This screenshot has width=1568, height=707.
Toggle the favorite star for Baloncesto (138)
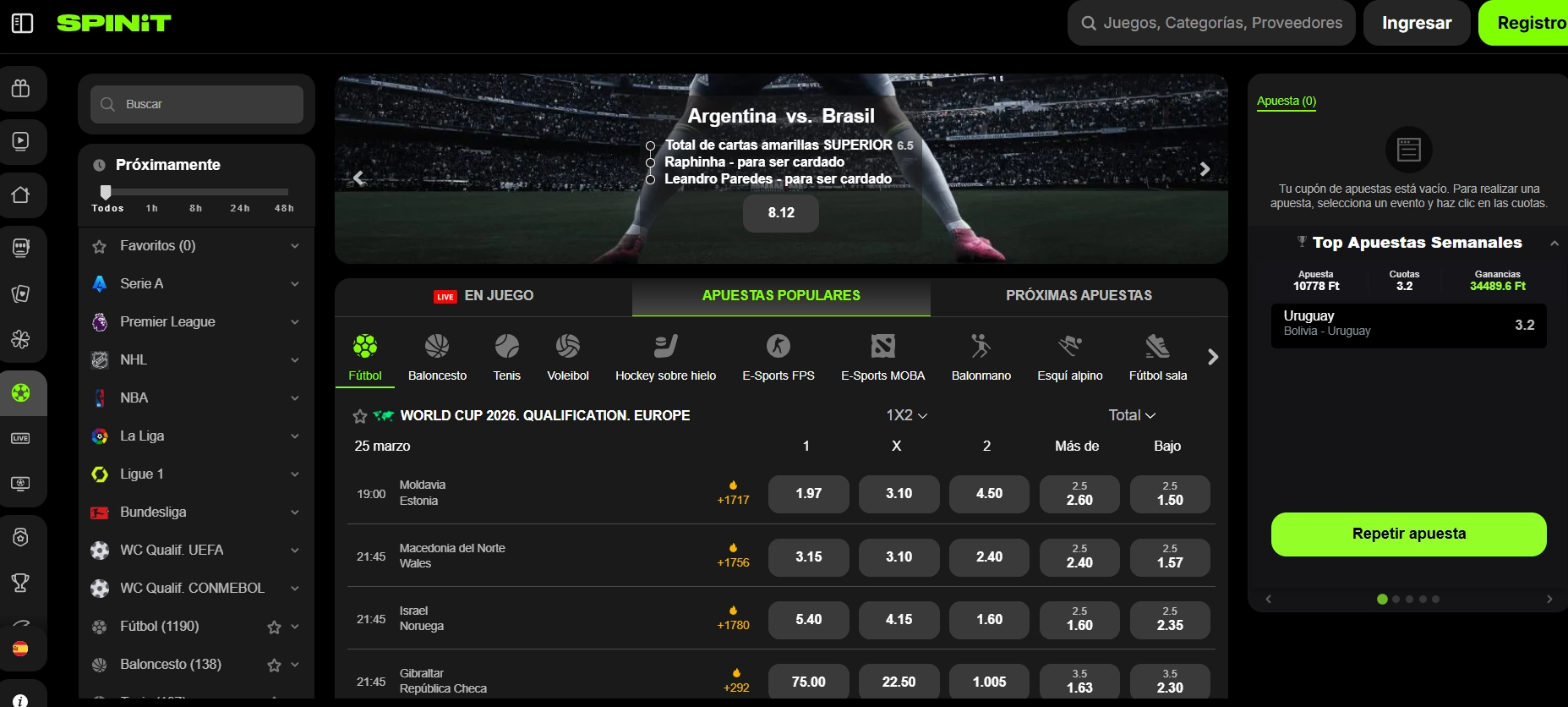pyautogui.click(x=274, y=665)
